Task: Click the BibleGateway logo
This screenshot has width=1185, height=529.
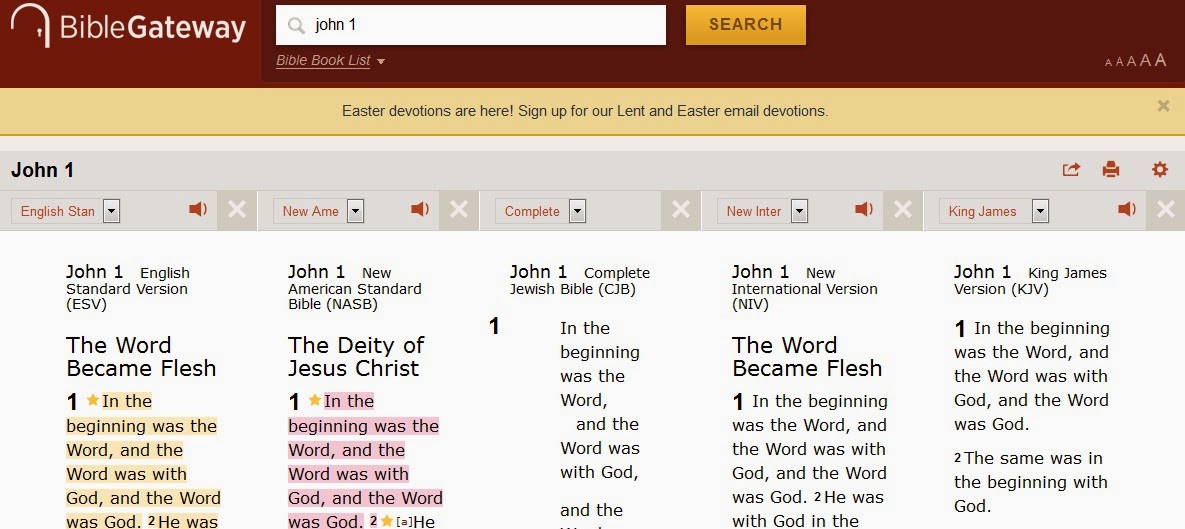Action: tap(128, 26)
